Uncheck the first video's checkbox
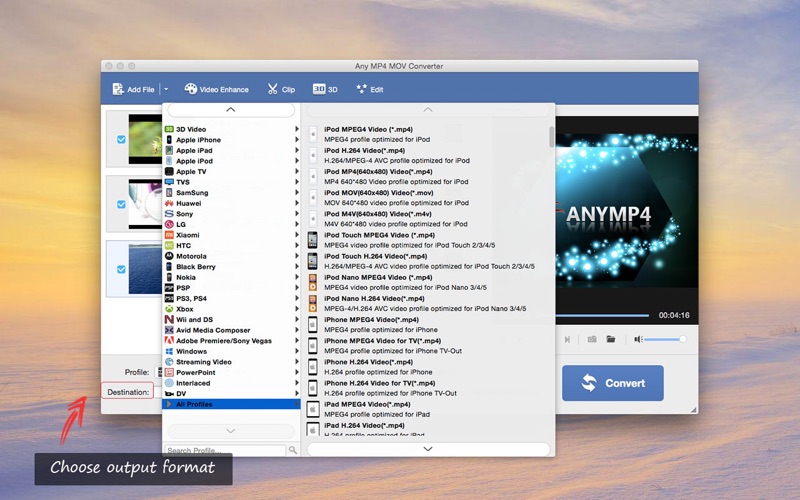This screenshot has height=500, width=800. tap(122, 140)
